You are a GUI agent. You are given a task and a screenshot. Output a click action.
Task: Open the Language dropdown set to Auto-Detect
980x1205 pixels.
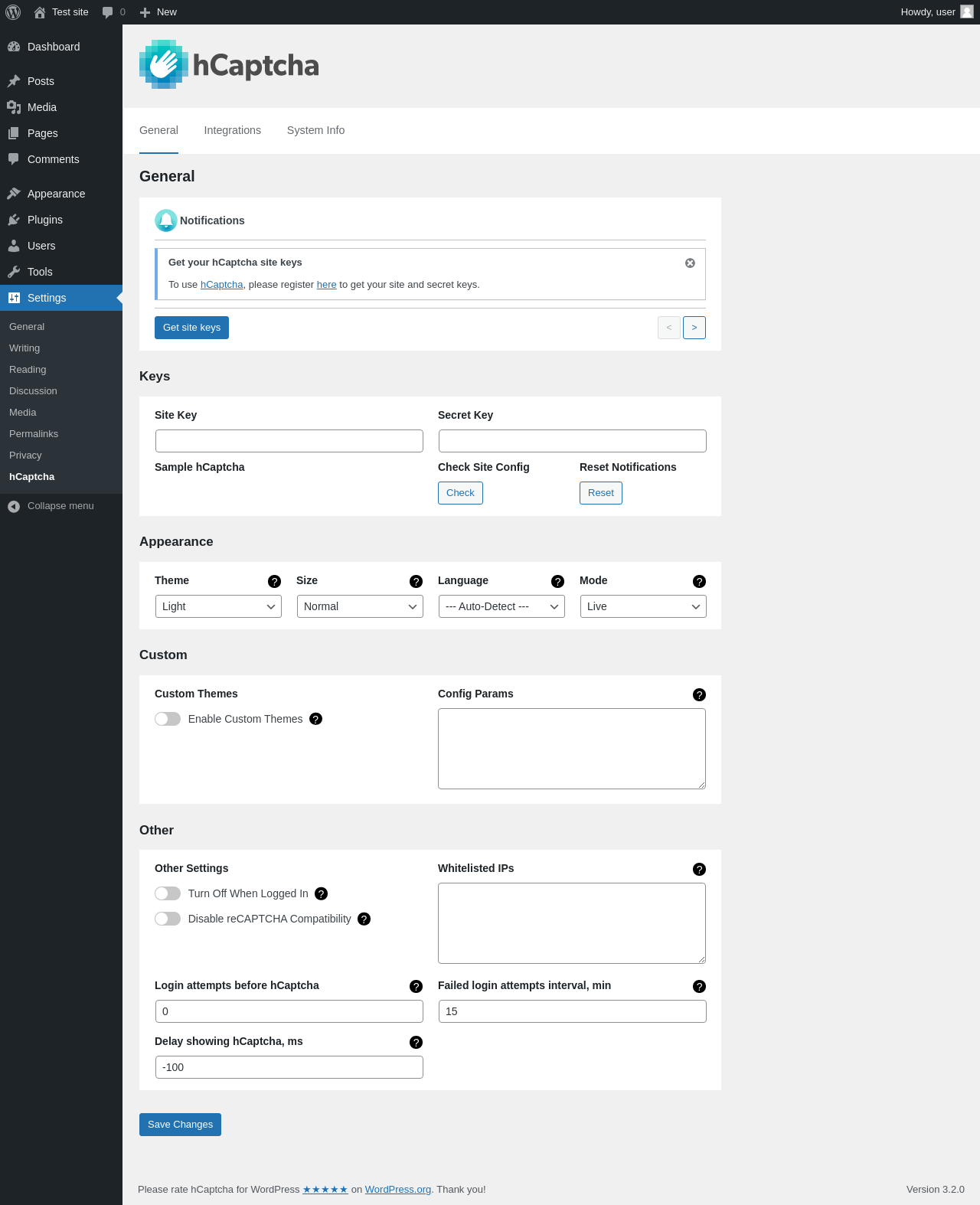(x=501, y=606)
